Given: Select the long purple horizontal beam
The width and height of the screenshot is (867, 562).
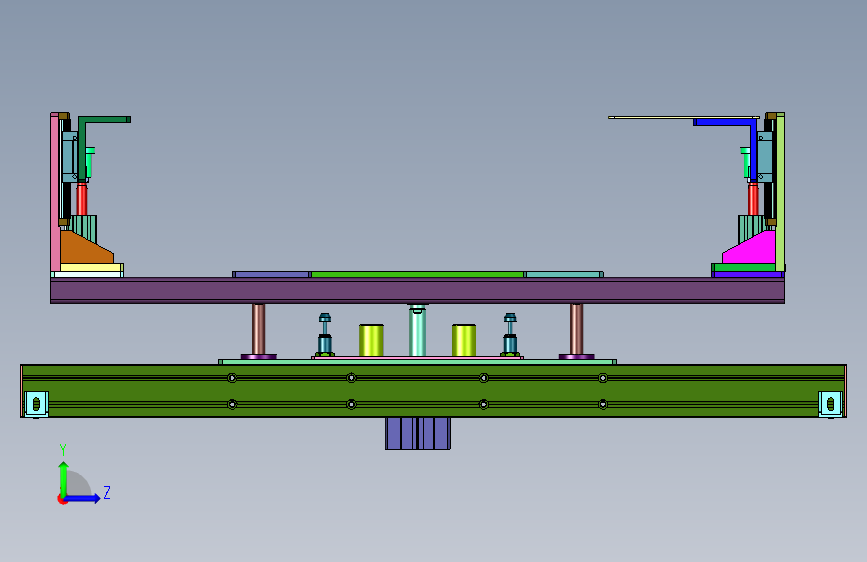Looking at the screenshot, I should pyautogui.click(x=417, y=290).
